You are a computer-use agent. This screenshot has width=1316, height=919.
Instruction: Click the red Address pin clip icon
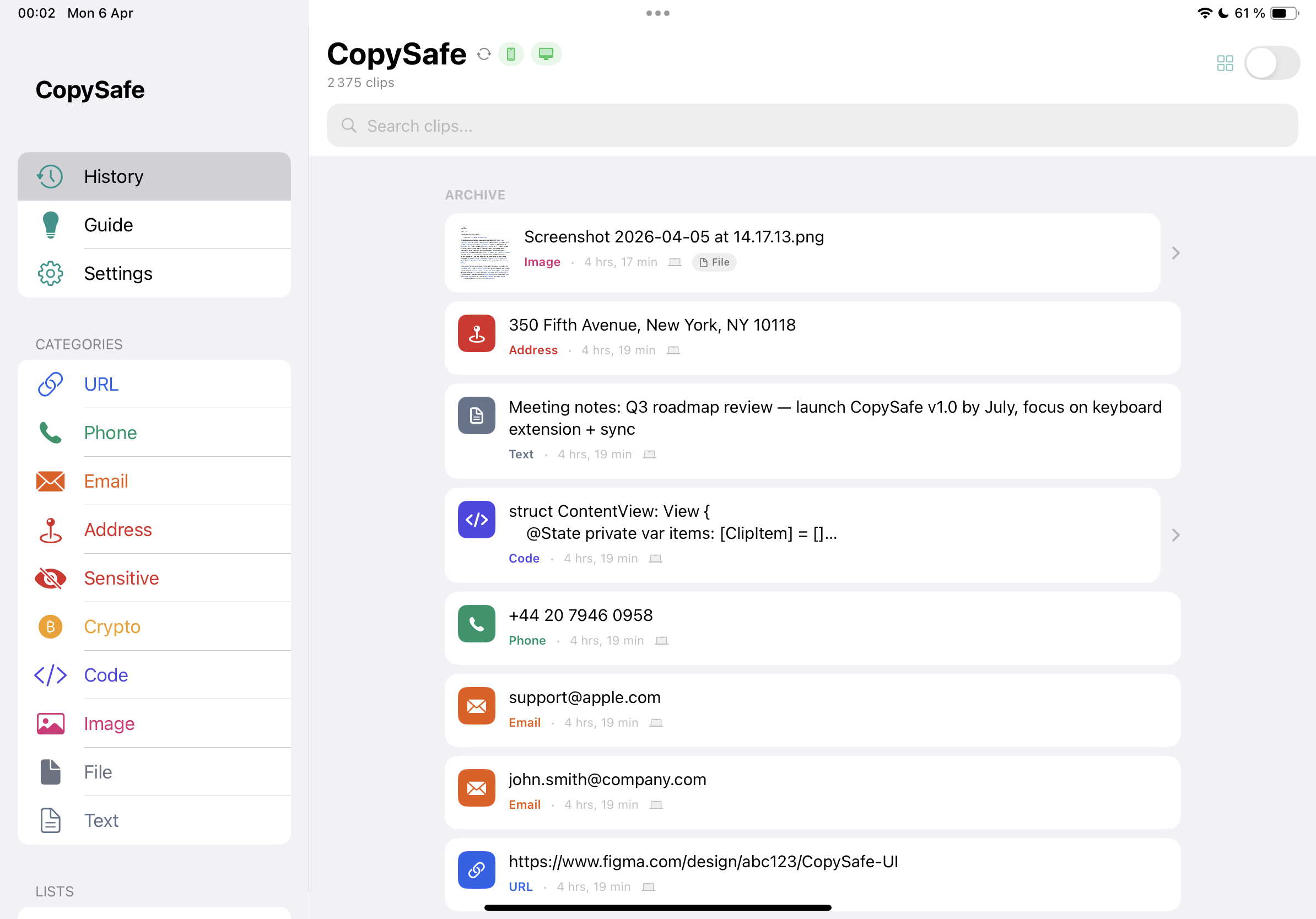(476, 333)
